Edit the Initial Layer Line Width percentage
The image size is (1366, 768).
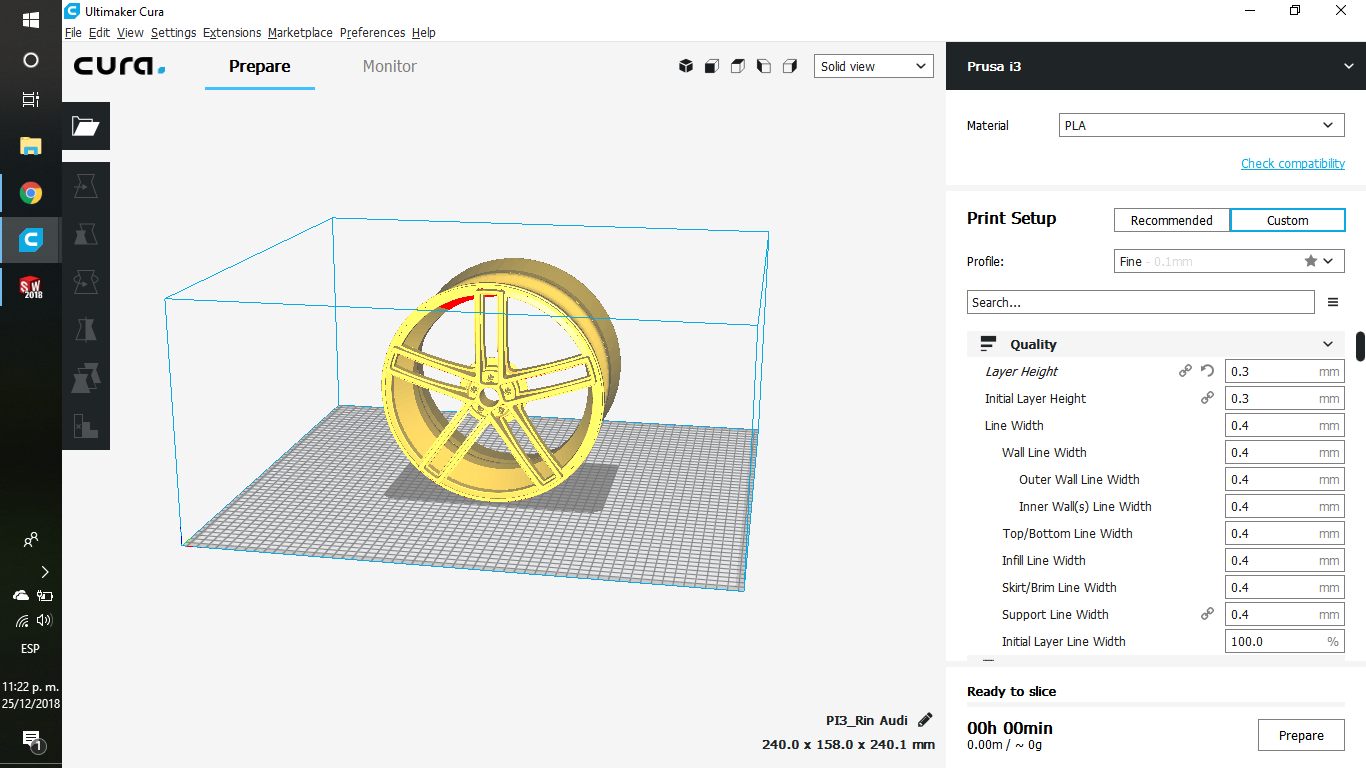point(1285,641)
